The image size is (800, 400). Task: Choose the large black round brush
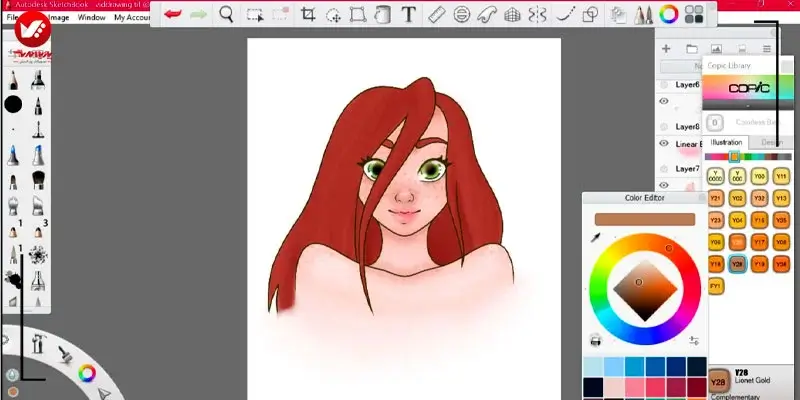[x=13, y=105]
